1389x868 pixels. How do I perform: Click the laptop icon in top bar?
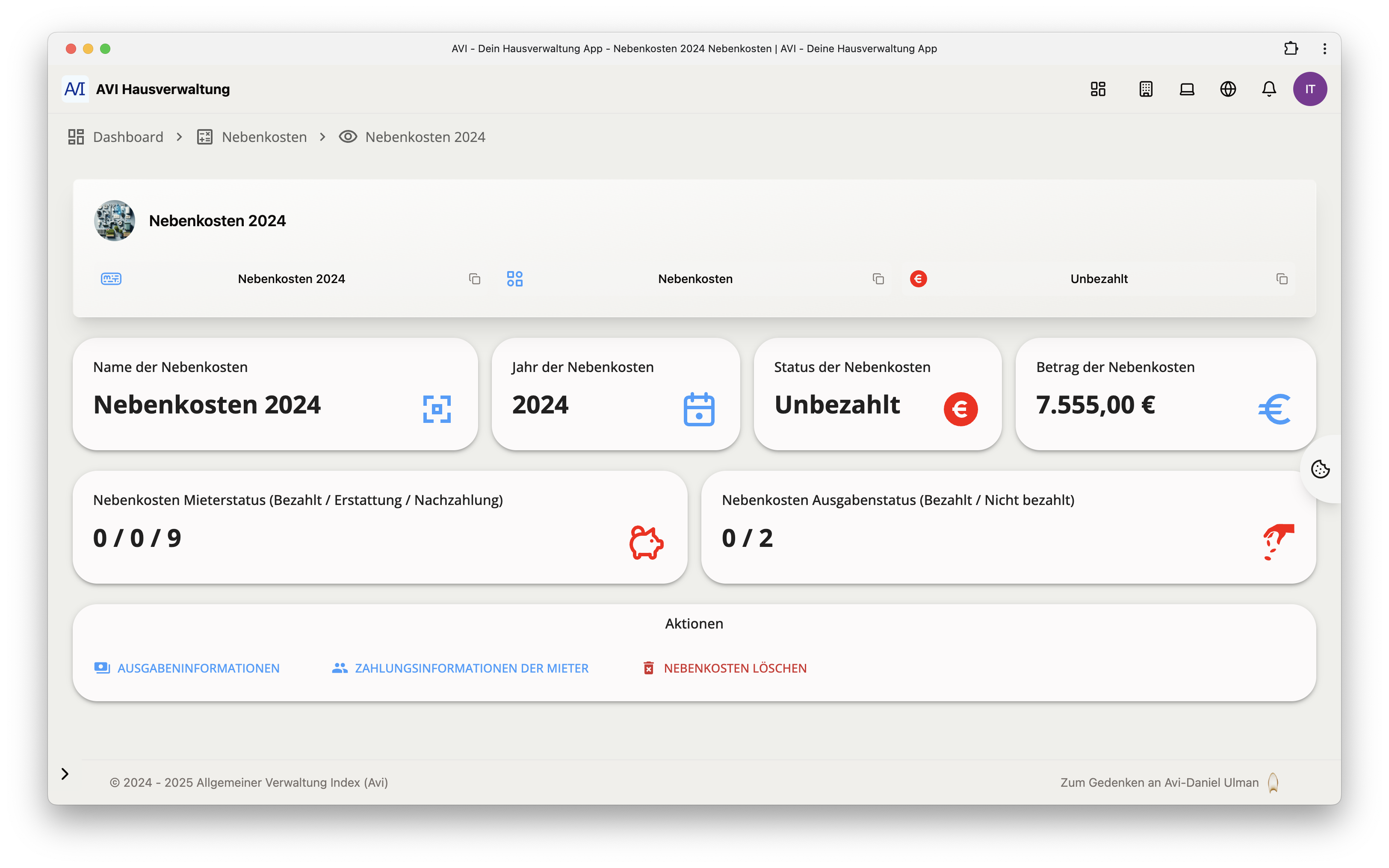pos(1187,89)
